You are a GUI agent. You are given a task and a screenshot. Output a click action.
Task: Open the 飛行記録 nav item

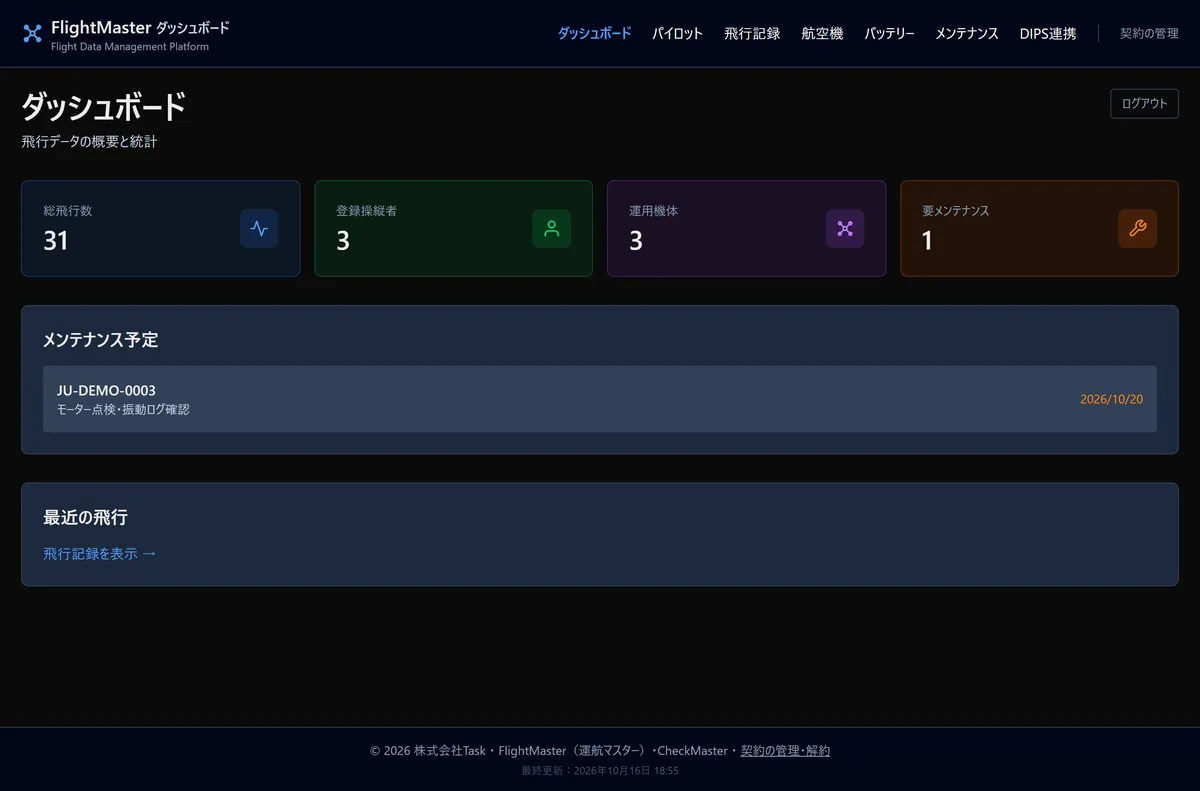pos(752,33)
